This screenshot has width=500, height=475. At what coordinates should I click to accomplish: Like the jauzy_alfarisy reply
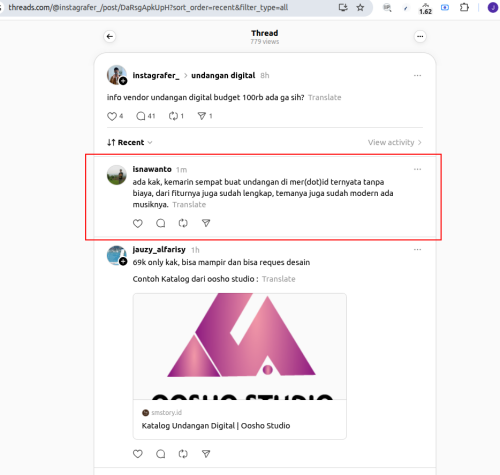(x=138, y=454)
